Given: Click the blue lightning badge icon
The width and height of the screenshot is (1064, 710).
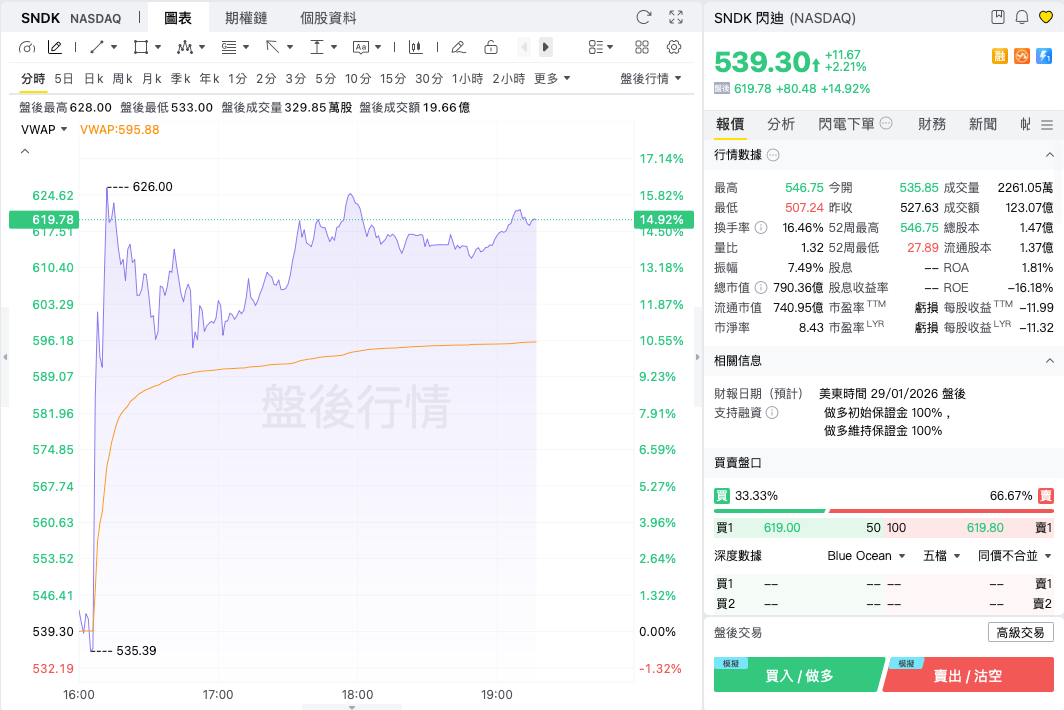Looking at the screenshot, I should pos(1044,56).
